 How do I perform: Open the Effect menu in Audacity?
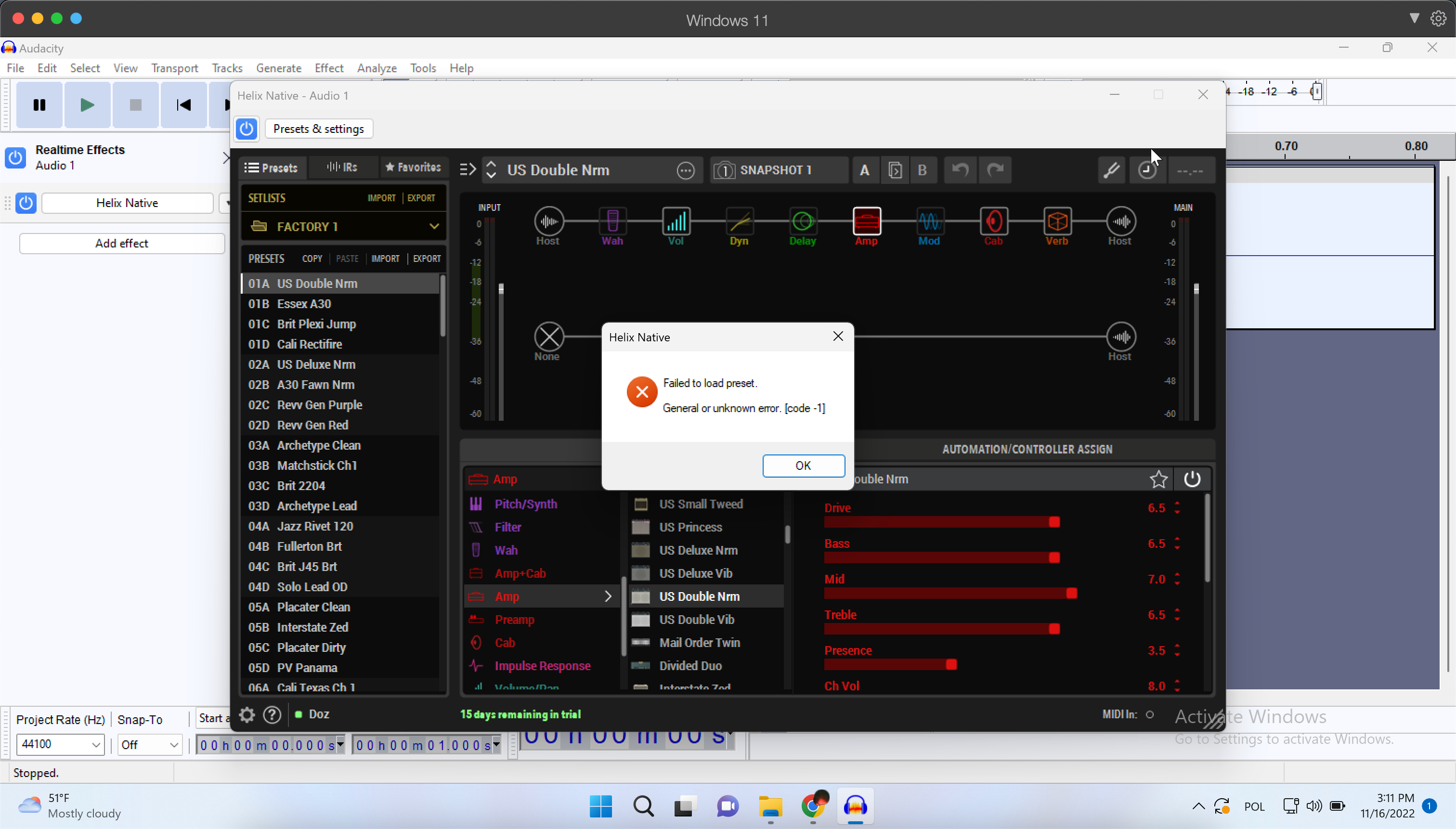[x=328, y=68]
